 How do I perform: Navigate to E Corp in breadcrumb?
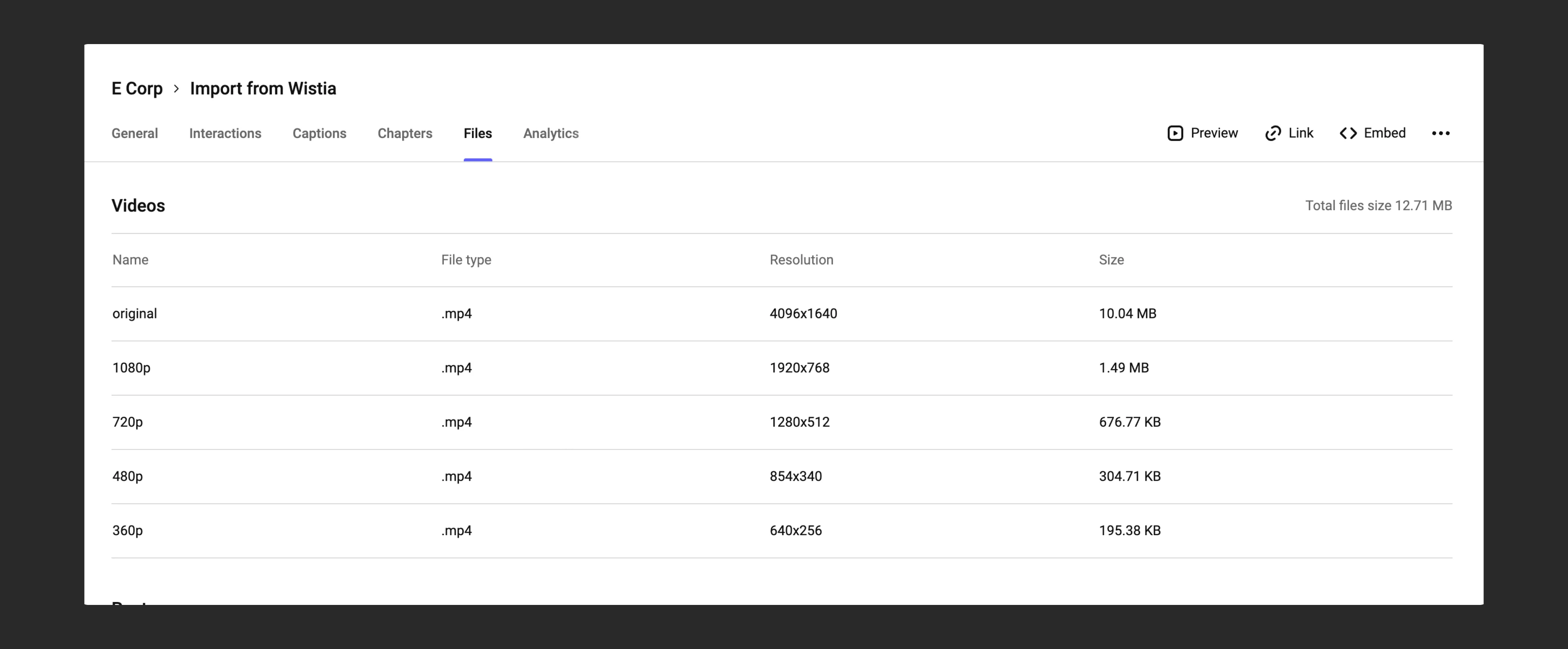coord(137,89)
